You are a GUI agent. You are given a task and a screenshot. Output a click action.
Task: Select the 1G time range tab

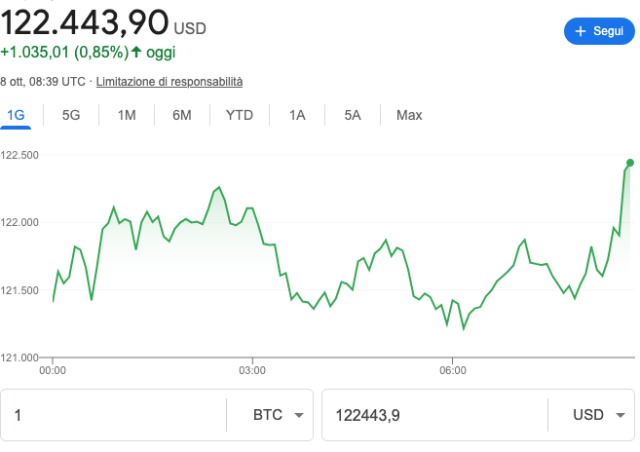click(16, 115)
